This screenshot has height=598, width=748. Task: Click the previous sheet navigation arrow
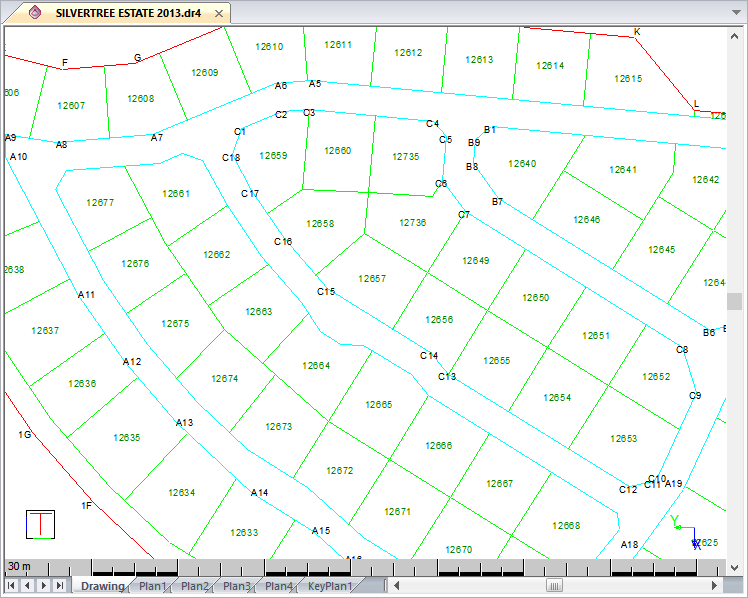point(28,585)
